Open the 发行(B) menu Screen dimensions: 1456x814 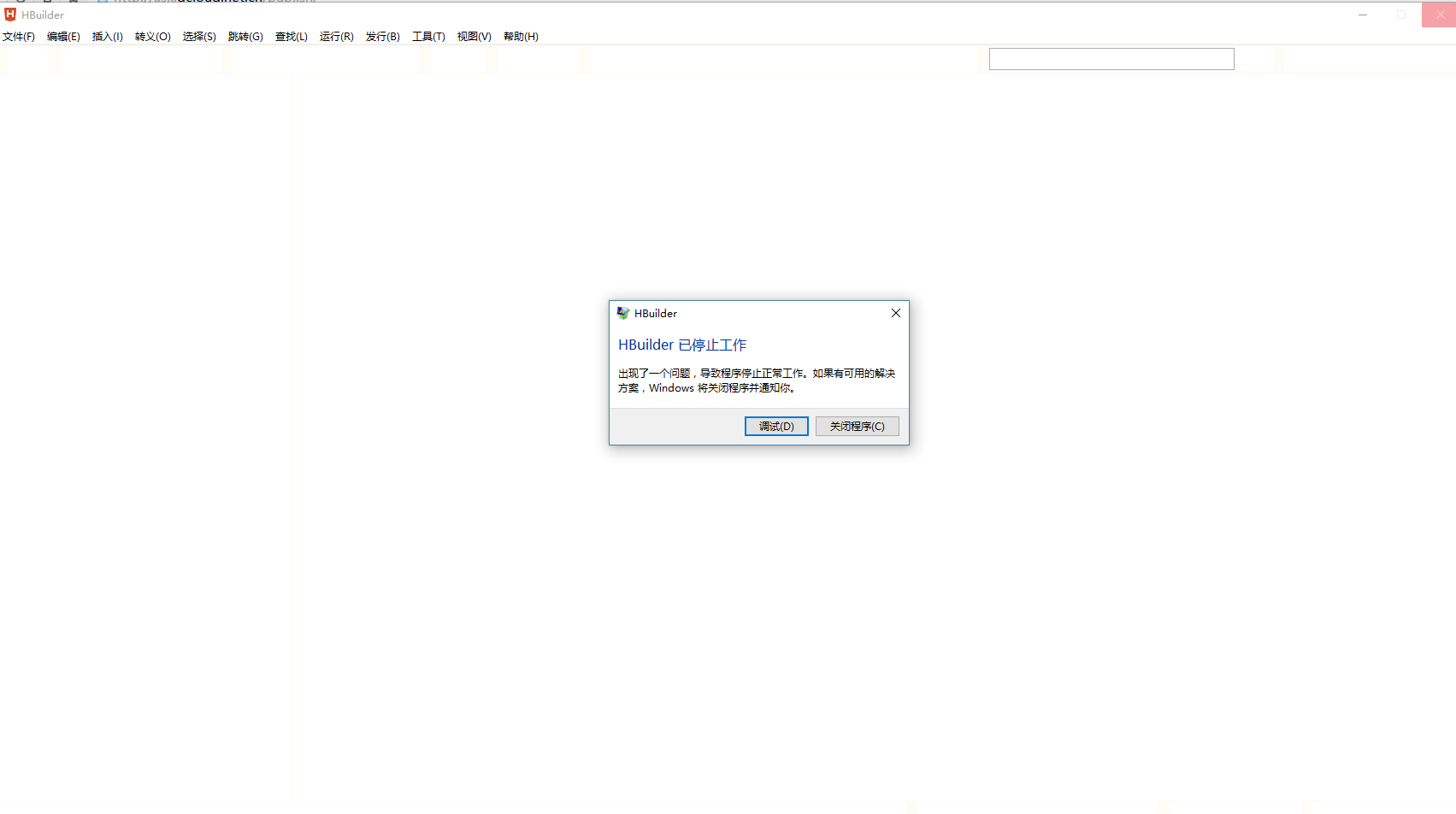[383, 37]
